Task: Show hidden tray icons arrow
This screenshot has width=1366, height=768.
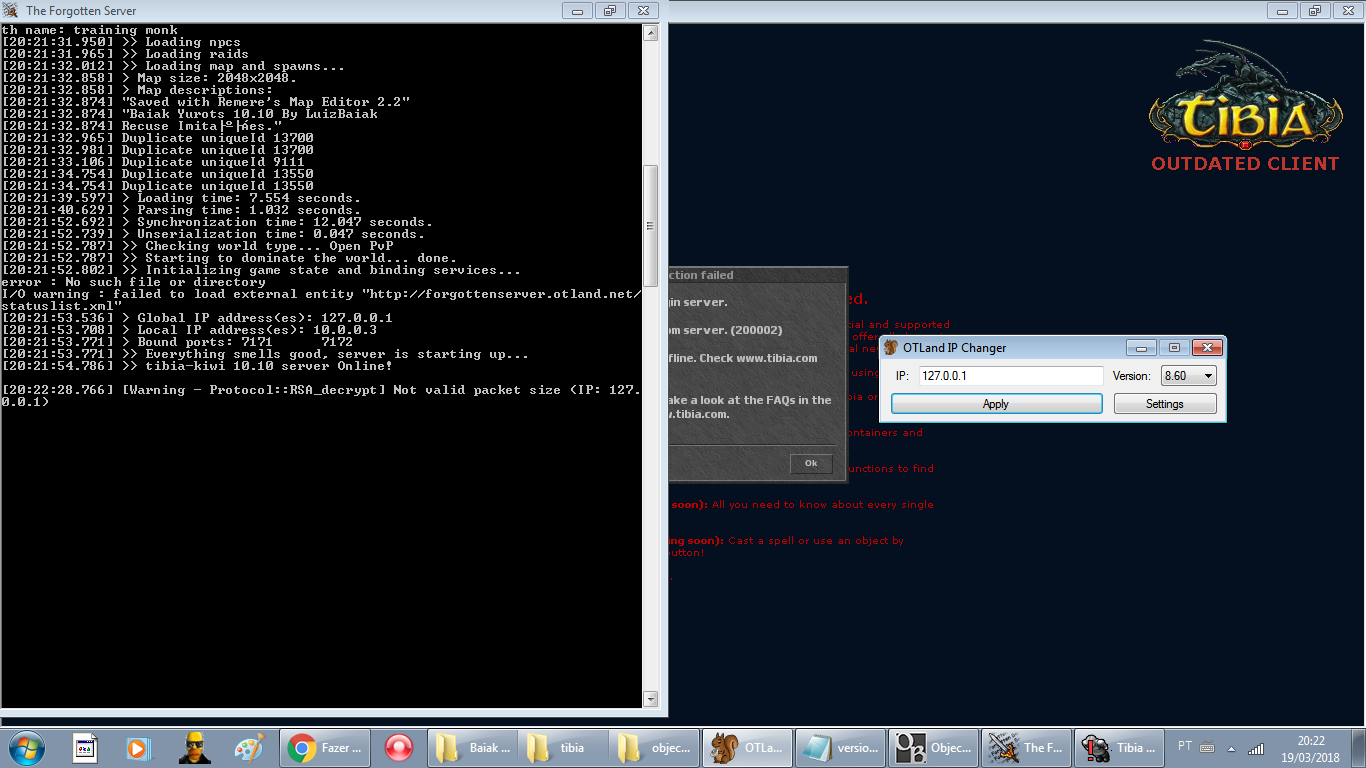Action: click(x=1230, y=748)
